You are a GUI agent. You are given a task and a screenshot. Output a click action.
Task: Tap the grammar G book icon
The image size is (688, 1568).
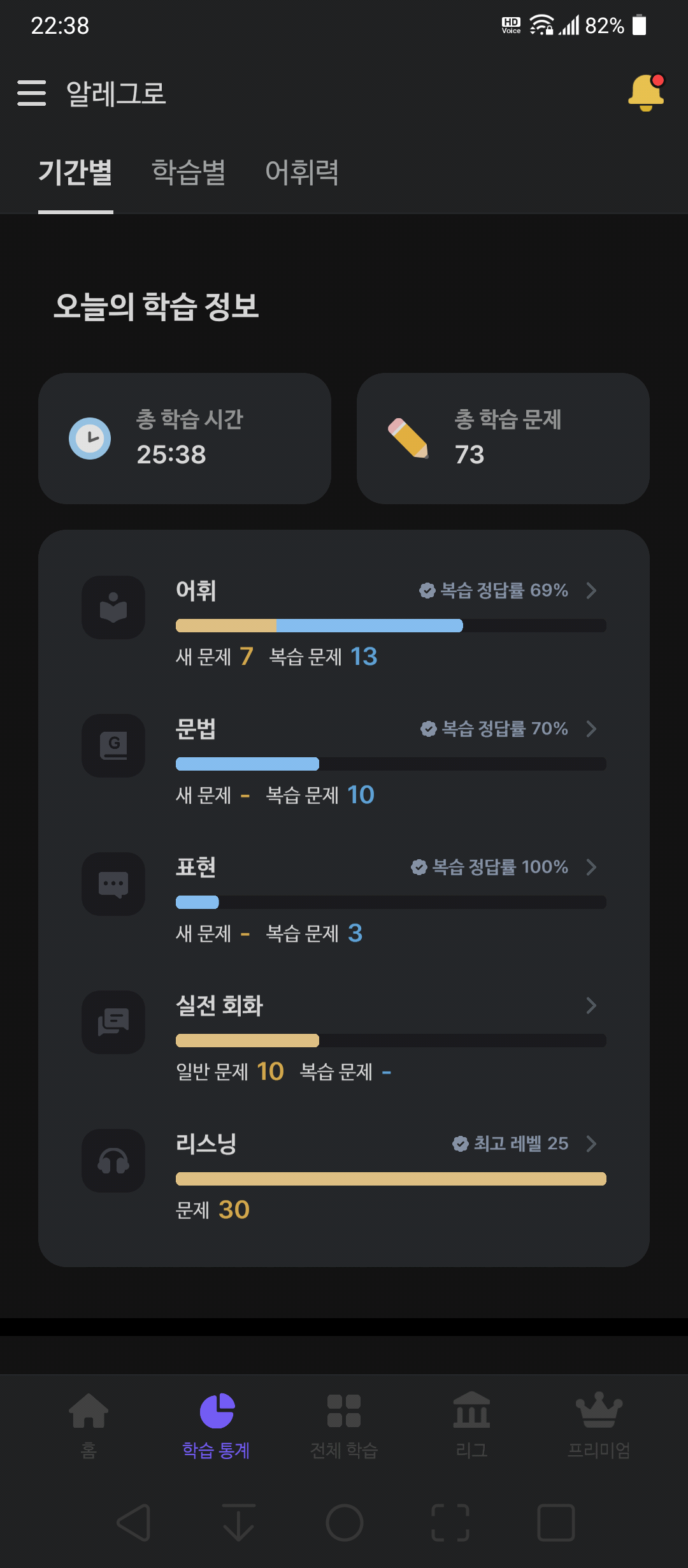[113, 746]
